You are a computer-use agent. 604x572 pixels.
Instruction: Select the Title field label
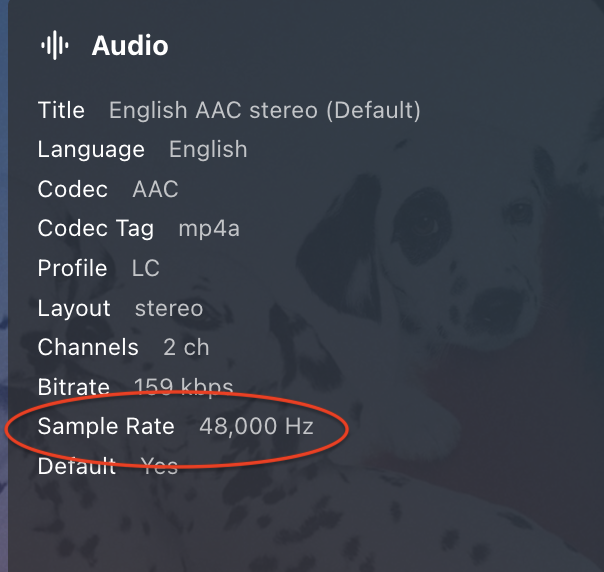click(x=61, y=110)
